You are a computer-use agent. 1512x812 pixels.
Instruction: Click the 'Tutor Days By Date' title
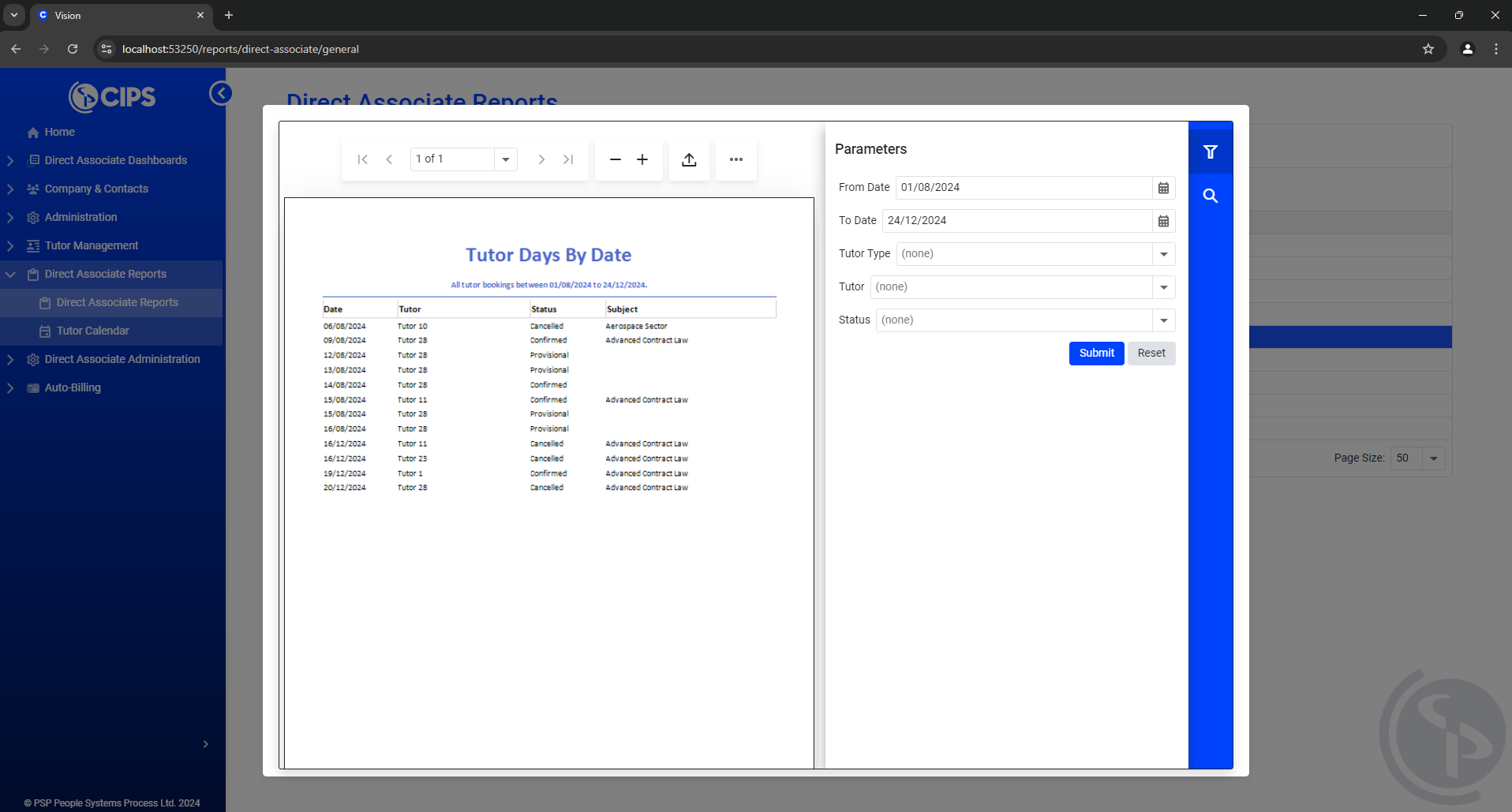tap(548, 255)
